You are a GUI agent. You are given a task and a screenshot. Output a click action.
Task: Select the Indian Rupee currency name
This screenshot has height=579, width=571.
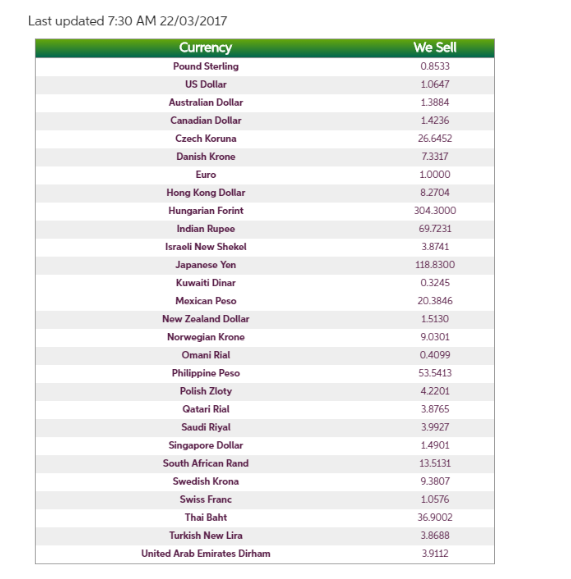206,229
